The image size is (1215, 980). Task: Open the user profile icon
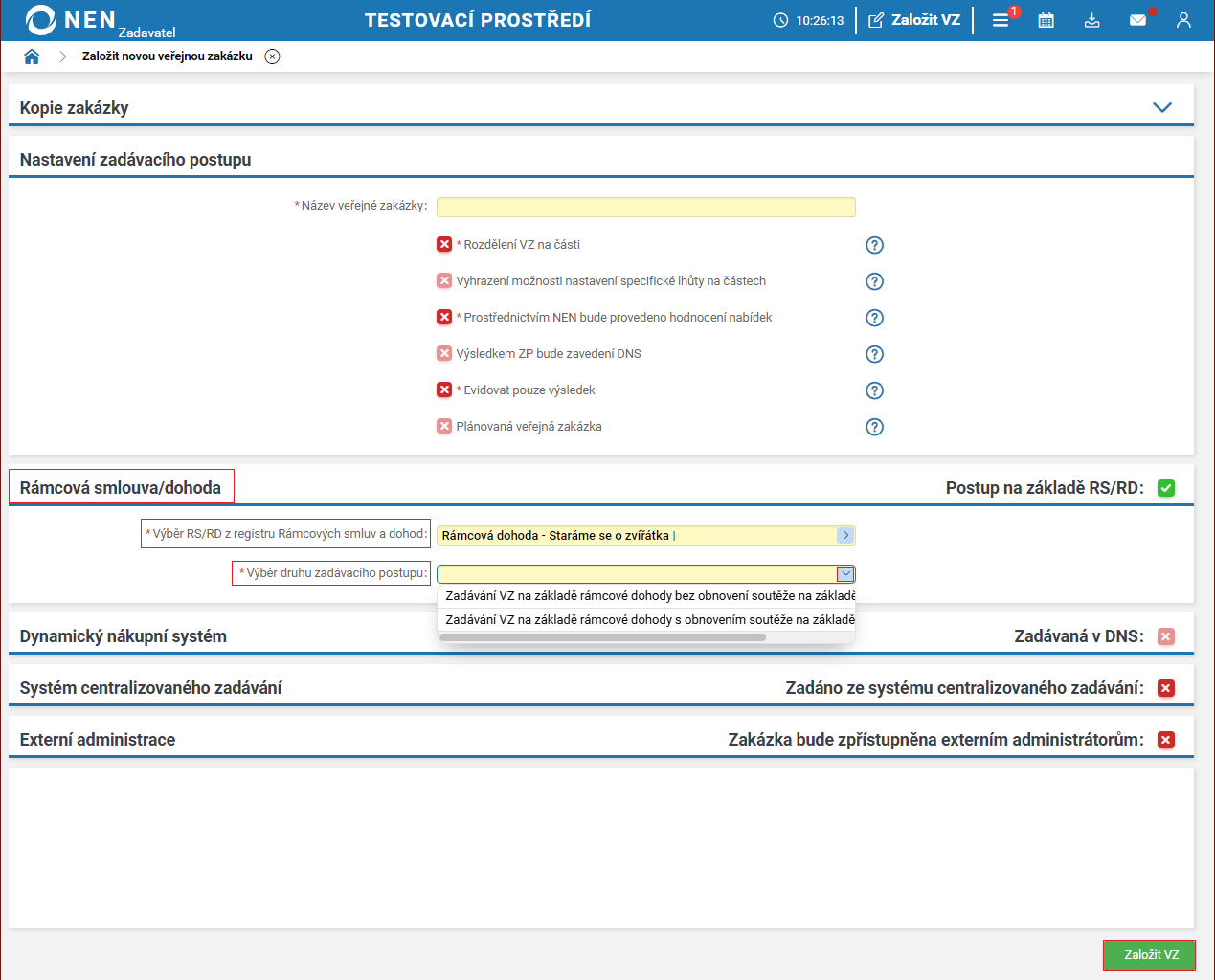pos(1183,20)
